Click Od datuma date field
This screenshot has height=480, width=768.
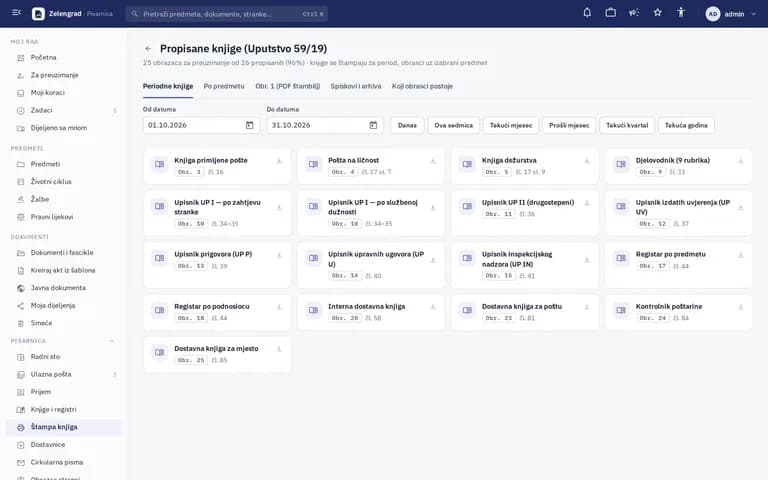coord(201,125)
